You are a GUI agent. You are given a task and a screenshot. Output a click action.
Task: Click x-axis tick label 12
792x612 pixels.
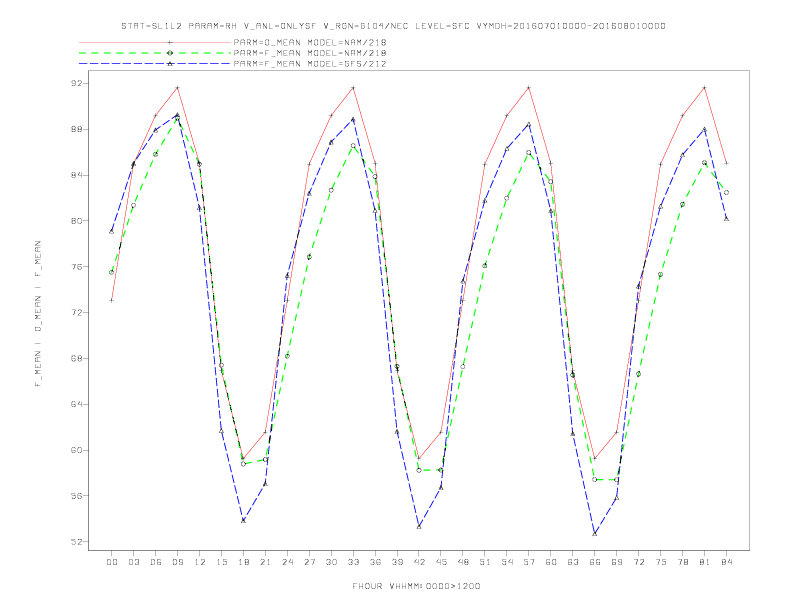tap(200, 562)
